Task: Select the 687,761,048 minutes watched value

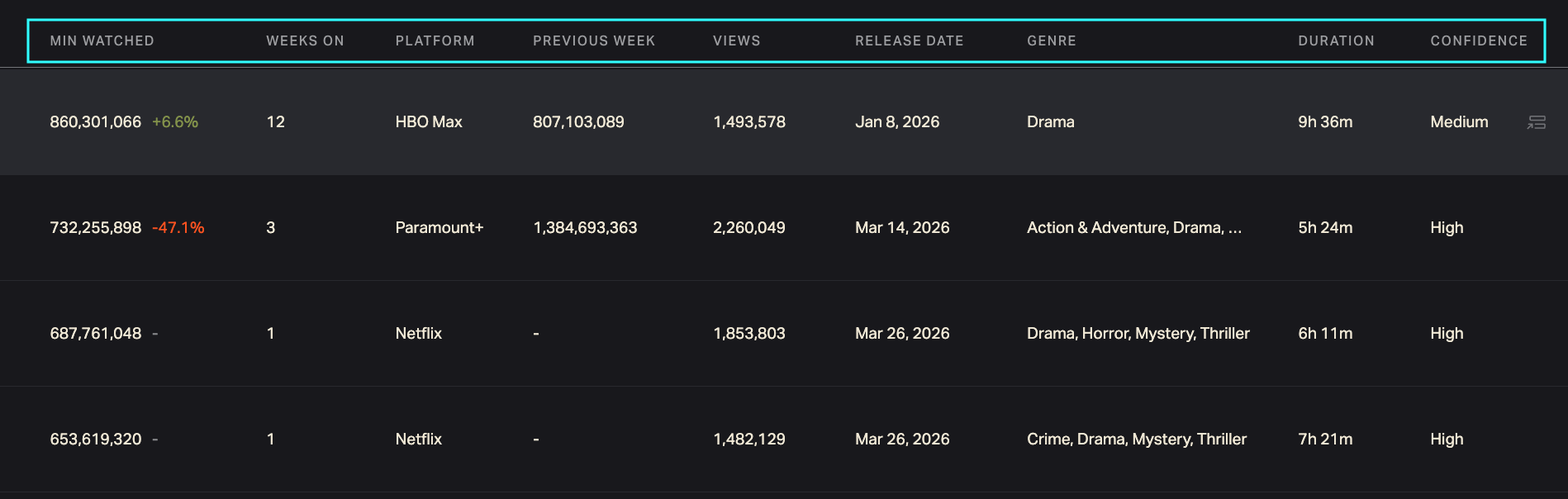Action: coord(96,334)
